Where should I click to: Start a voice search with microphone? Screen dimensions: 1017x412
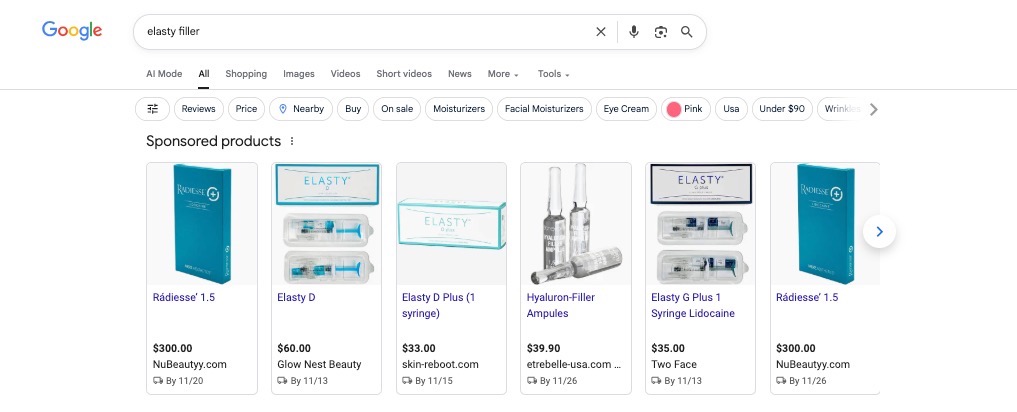(633, 32)
